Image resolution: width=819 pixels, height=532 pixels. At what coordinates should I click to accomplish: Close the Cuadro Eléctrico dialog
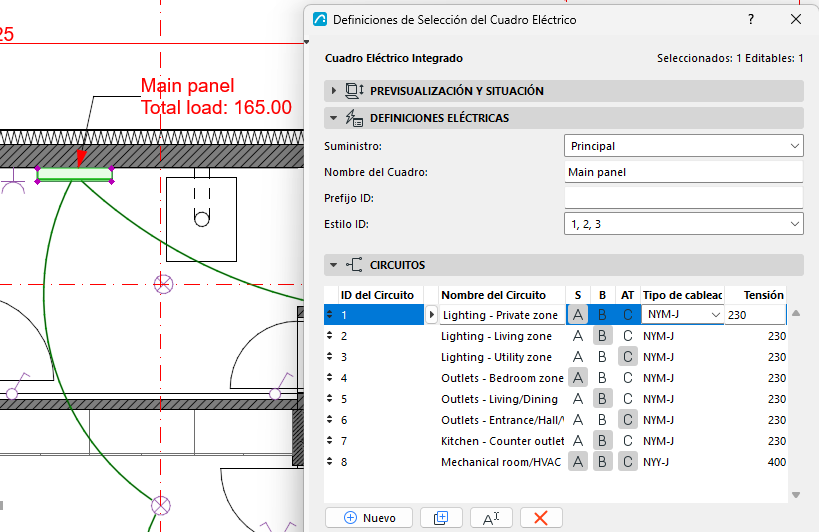pyautogui.click(x=795, y=19)
